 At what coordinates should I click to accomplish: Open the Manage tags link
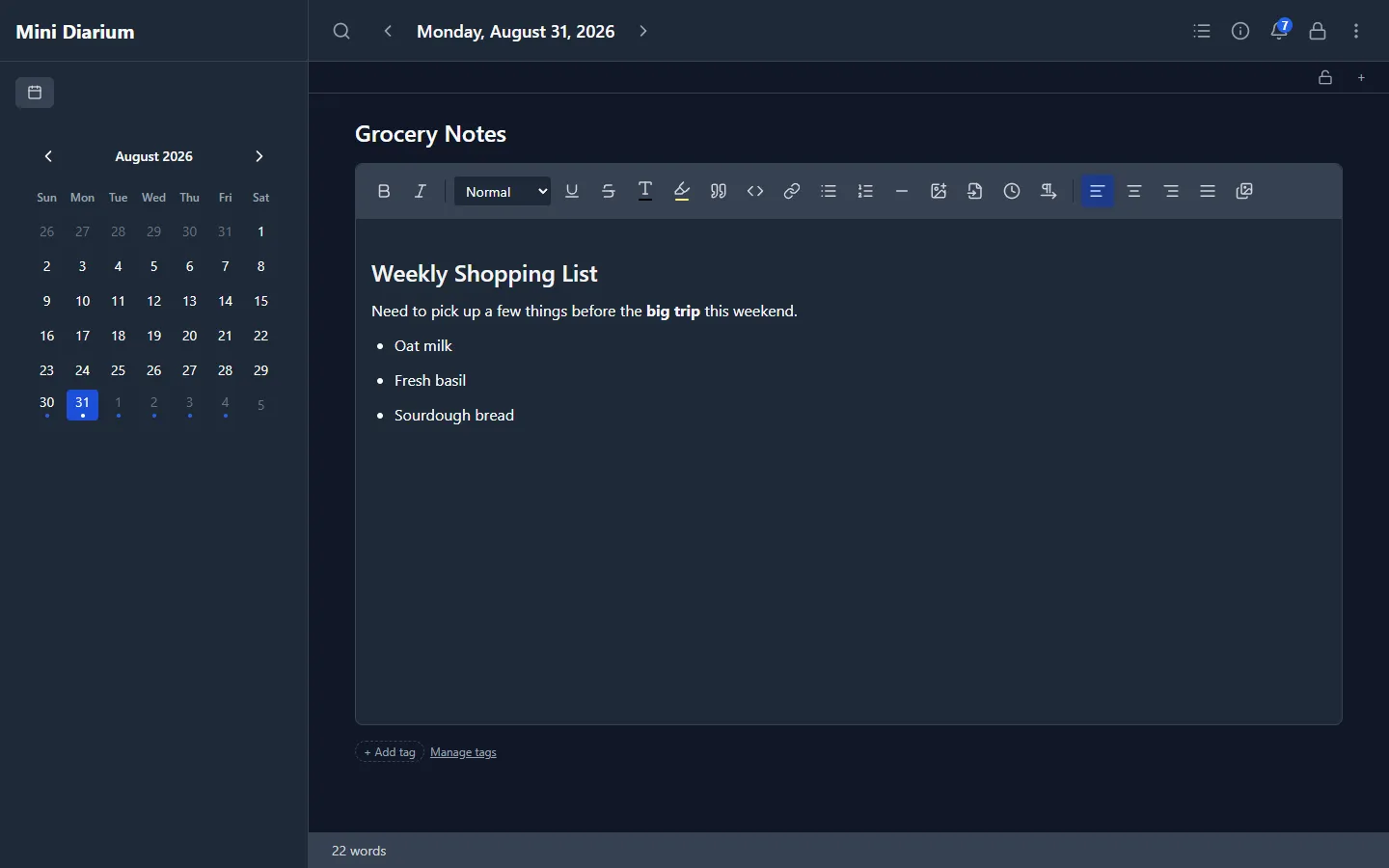click(x=463, y=752)
